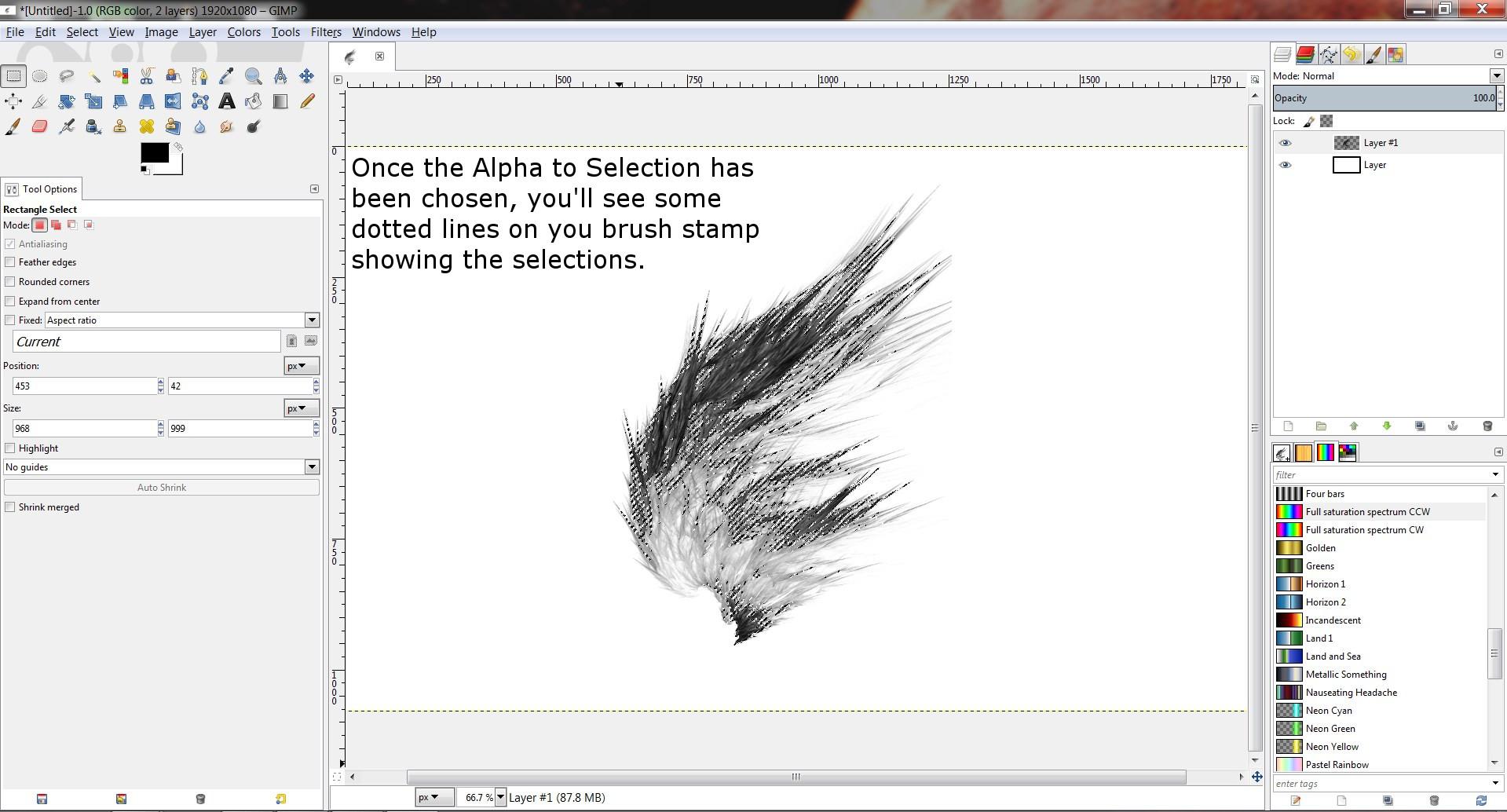Select the Pencil tool
Screen dimensions: 1507x812
306,101
